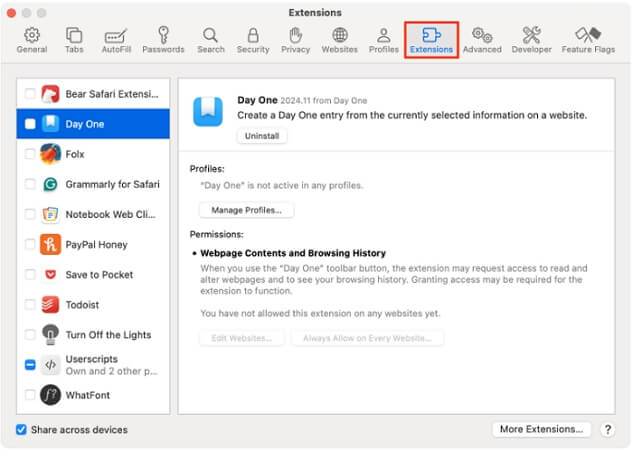The width and height of the screenshot is (633, 450).
Task: Enable the Grammarly for Safari checkbox
Action: (x=30, y=184)
